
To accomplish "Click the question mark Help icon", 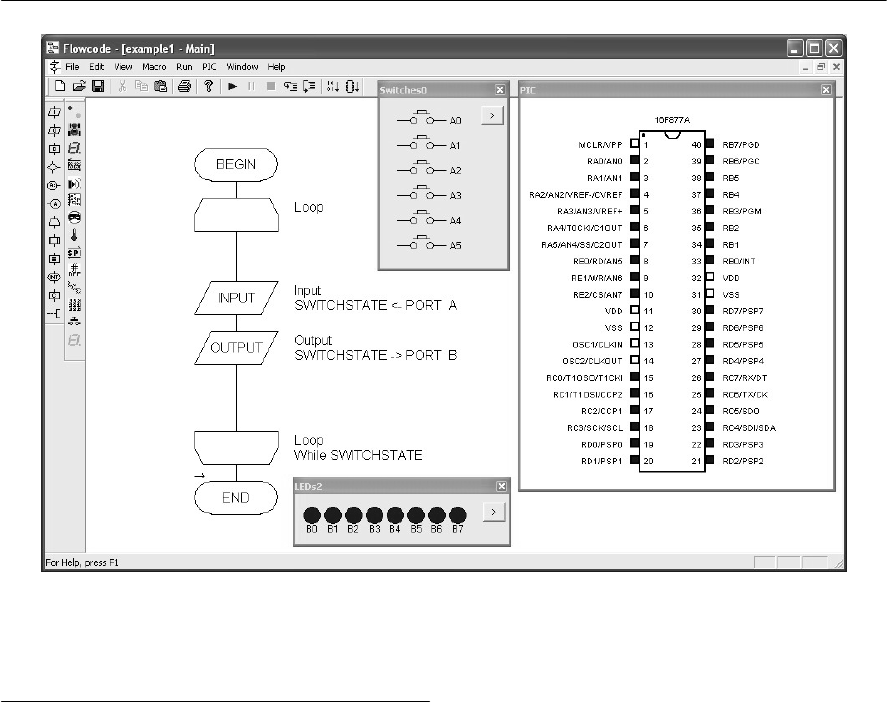I will pyautogui.click(x=208, y=86).
